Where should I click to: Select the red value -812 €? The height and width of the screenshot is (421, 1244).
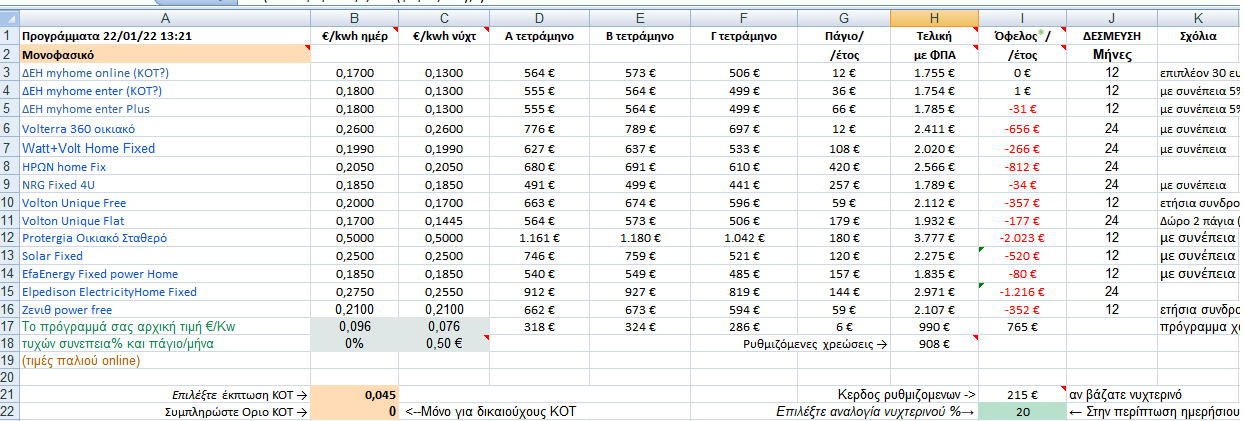point(1021,167)
